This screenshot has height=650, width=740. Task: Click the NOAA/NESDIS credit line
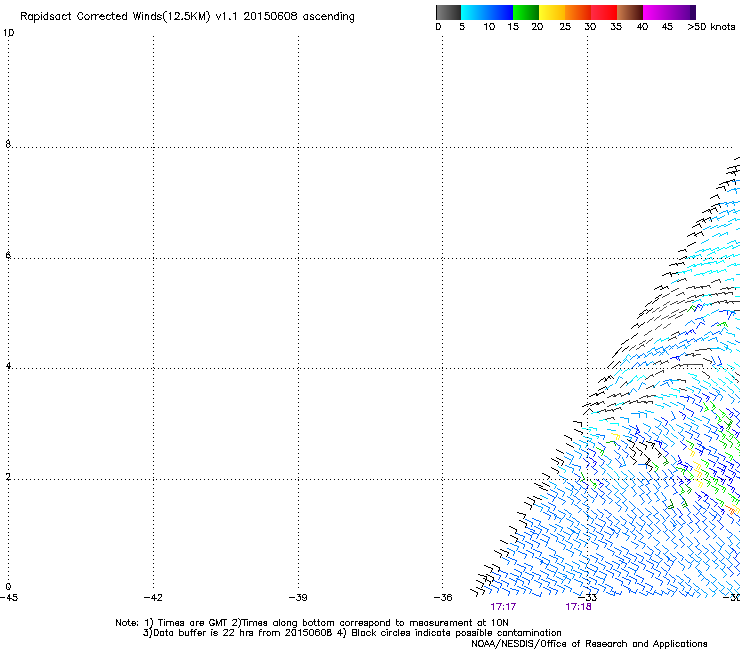point(589,644)
